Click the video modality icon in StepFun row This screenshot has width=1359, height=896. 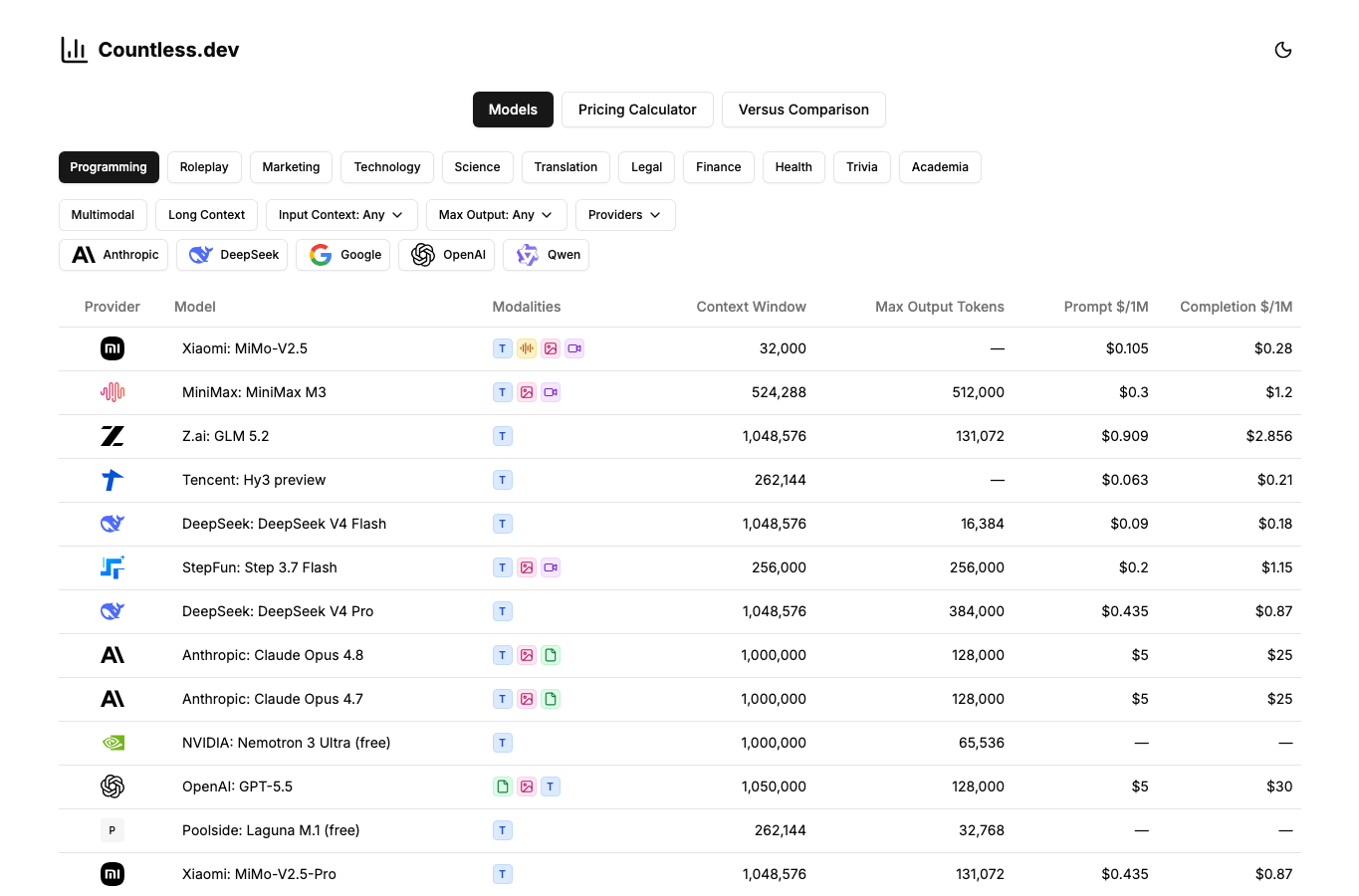click(x=551, y=567)
